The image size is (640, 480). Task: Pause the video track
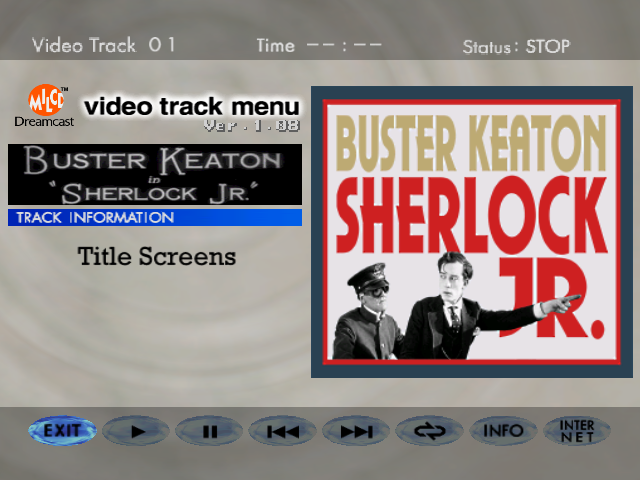point(209,431)
